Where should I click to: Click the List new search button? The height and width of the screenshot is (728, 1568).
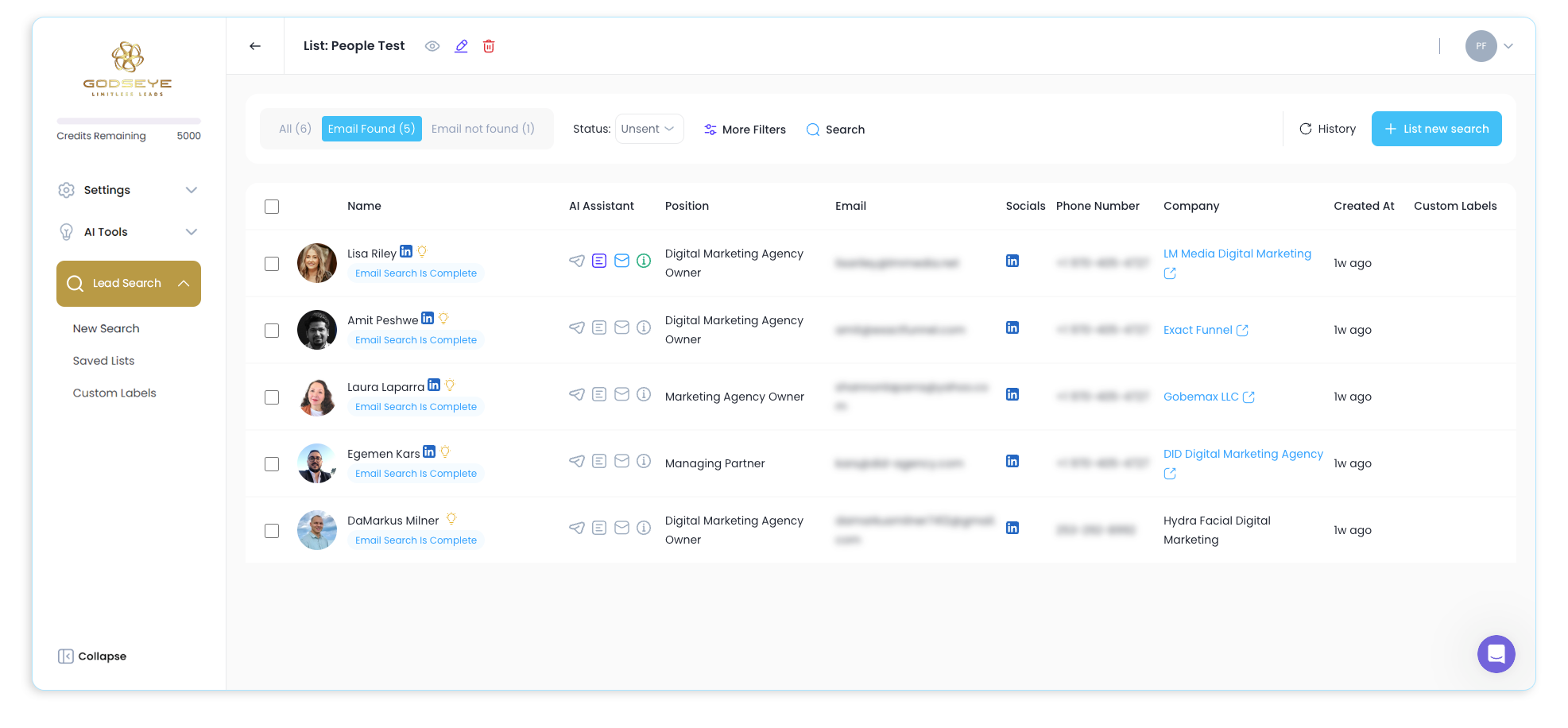pos(1436,129)
